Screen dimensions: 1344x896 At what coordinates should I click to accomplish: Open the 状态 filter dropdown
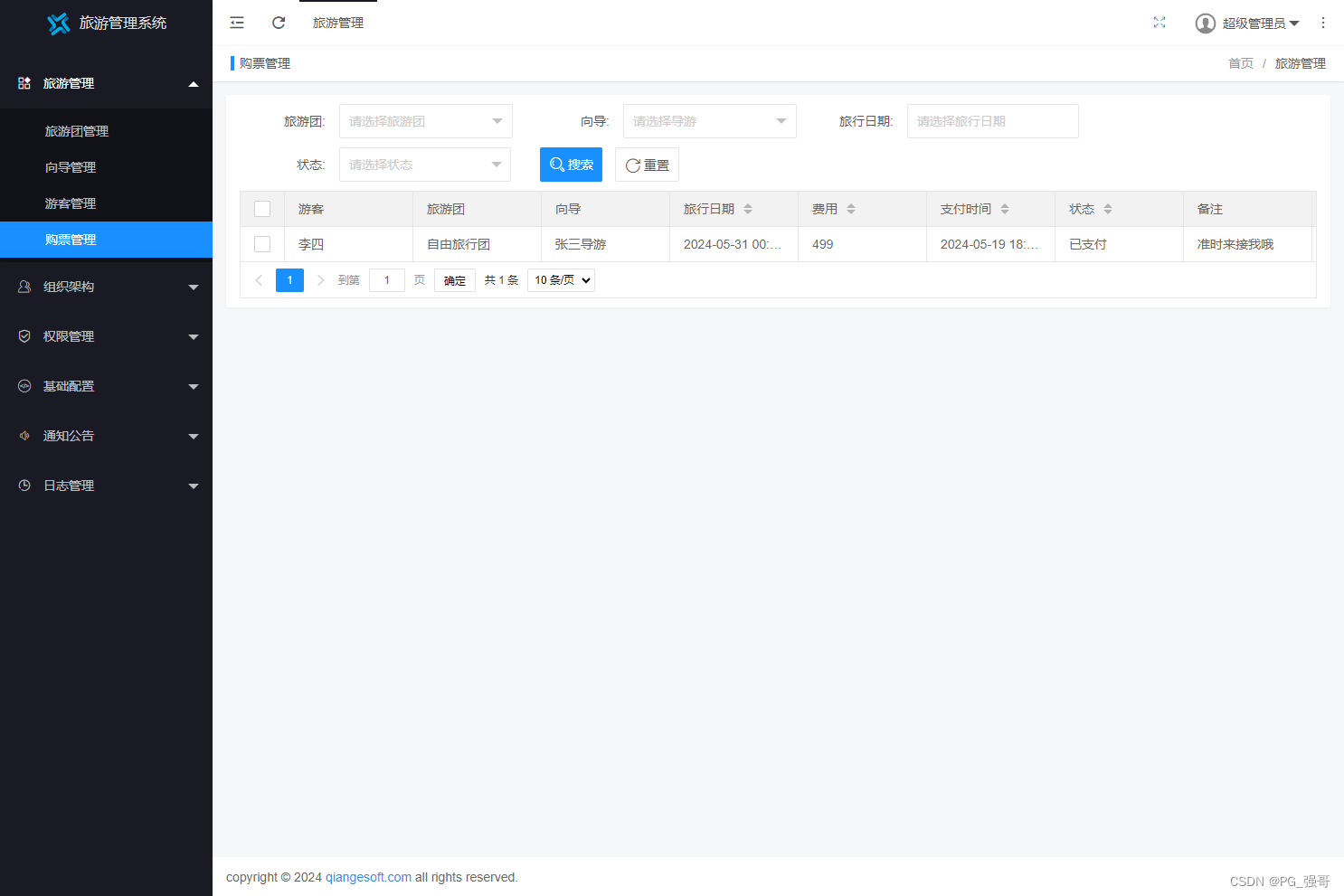(x=425, y=165)
